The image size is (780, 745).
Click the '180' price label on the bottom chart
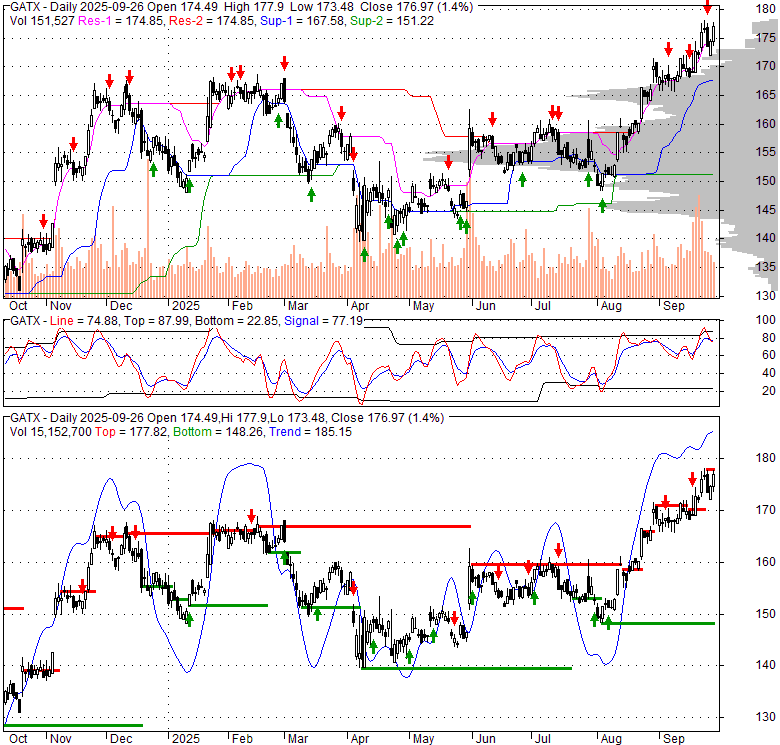click(766, 458)
